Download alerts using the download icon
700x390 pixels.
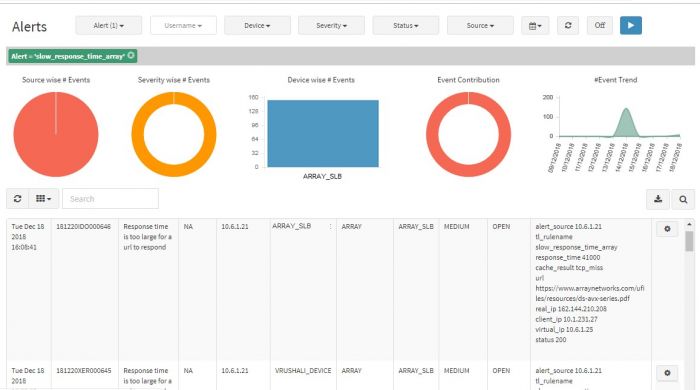coord(658,199)
